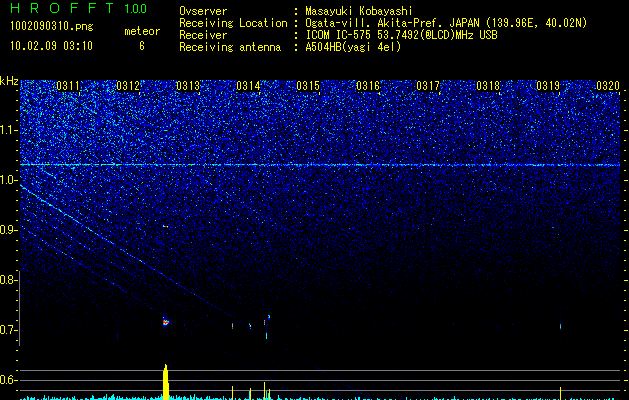Click the horizontal carrier line near 1.03 kHz

pyautogui.click(x=320, y=164)
